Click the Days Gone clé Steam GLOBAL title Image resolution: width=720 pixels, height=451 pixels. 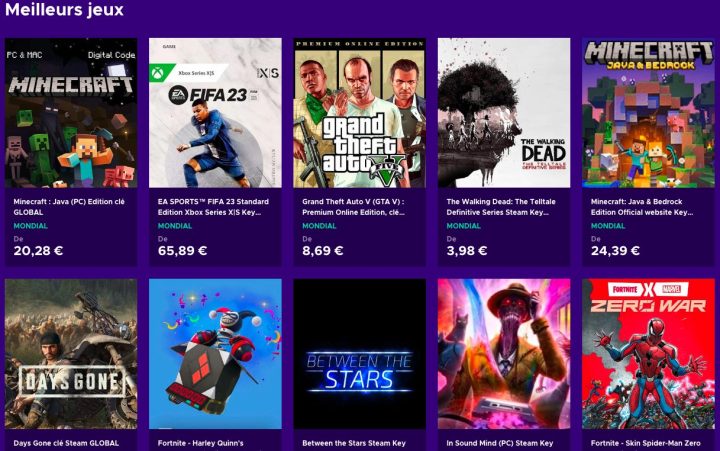click(66, 442)
